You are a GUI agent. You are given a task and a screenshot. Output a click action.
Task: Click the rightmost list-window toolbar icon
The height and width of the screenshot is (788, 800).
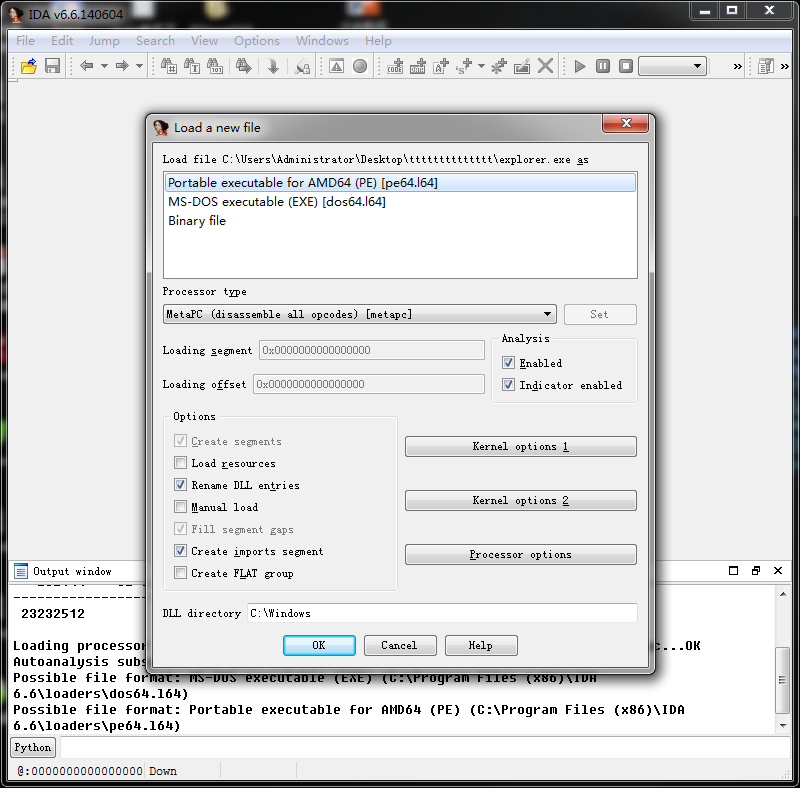765,66
